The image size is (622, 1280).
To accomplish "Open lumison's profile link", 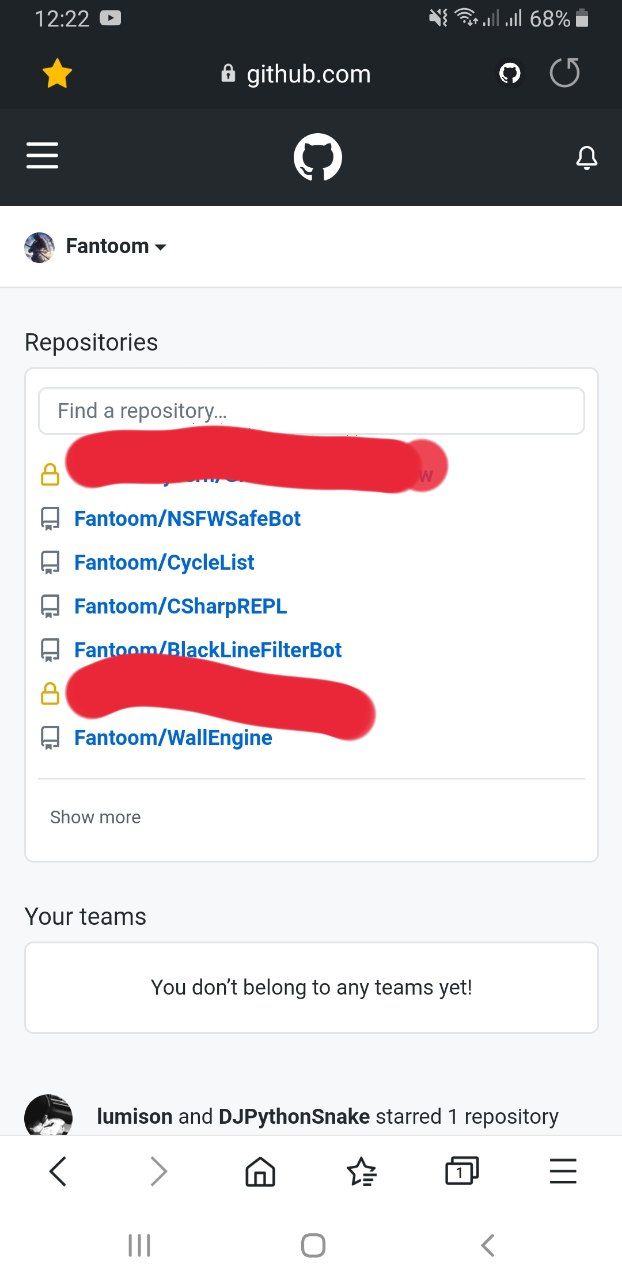I will (134, 1116).
